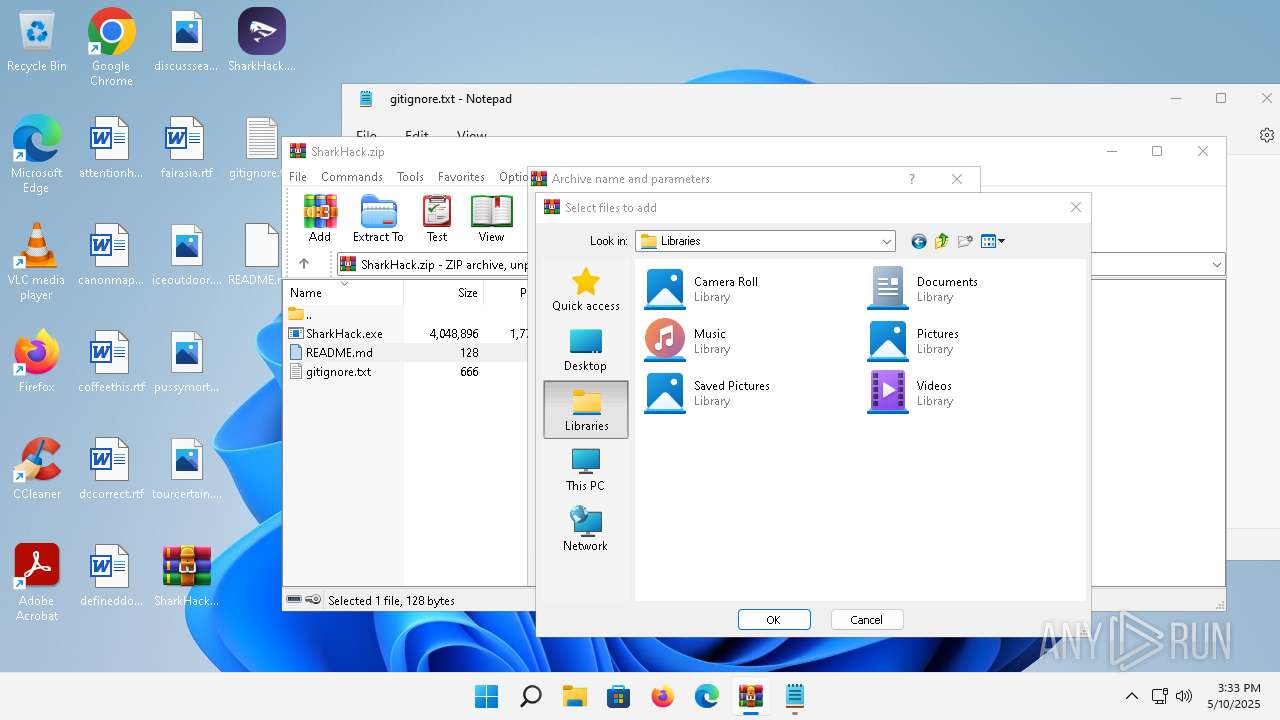Create new folder in file dialog

(x=965, y=241)
